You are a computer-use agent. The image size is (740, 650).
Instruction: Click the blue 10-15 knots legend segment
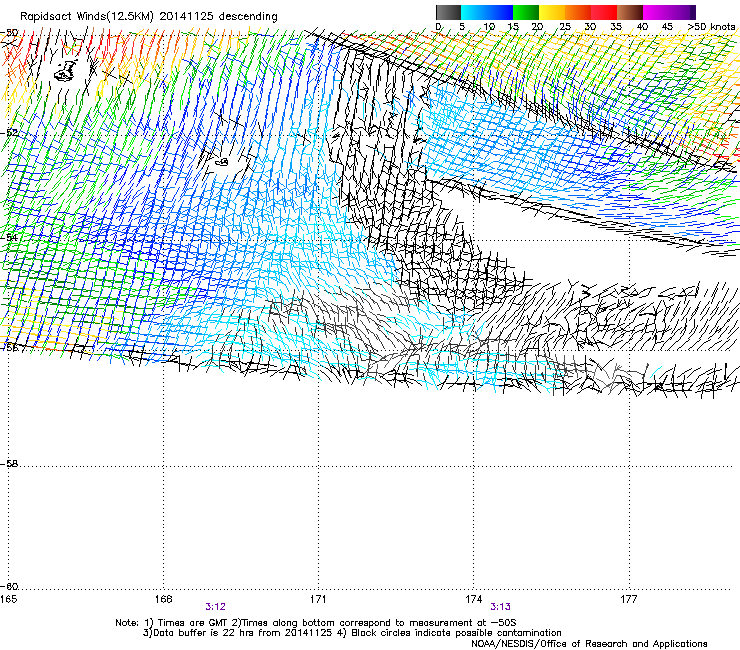tap(500, 12)
